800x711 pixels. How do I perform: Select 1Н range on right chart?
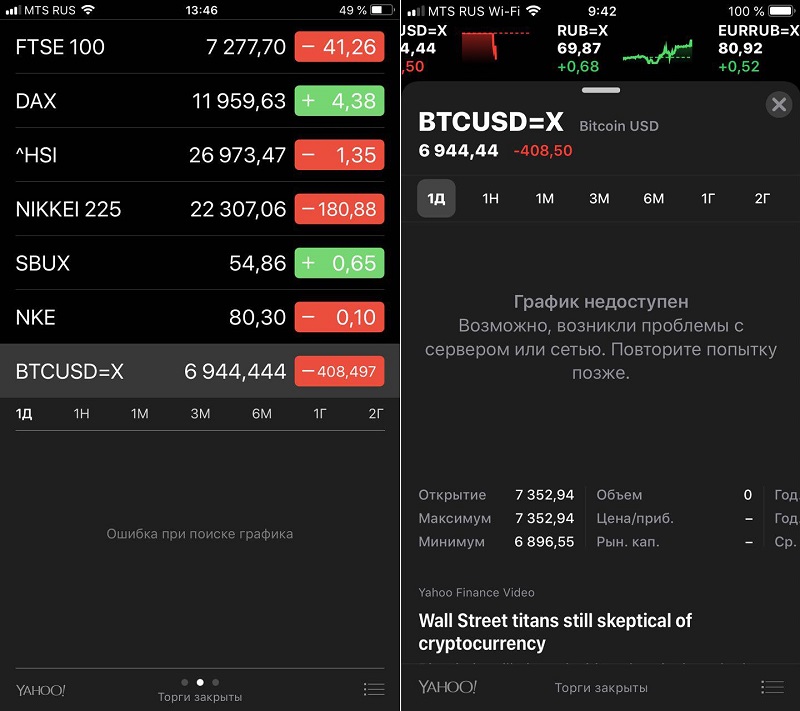click(x=490, y=199)
